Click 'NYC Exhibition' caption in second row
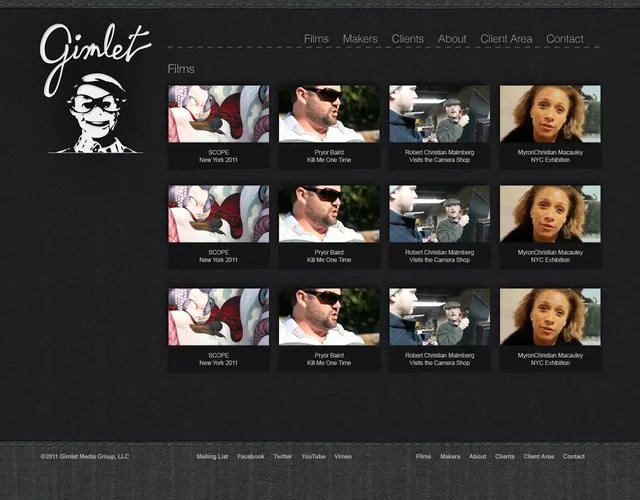Viewport: 640px width, 500px height. click(x=550, y=260)
